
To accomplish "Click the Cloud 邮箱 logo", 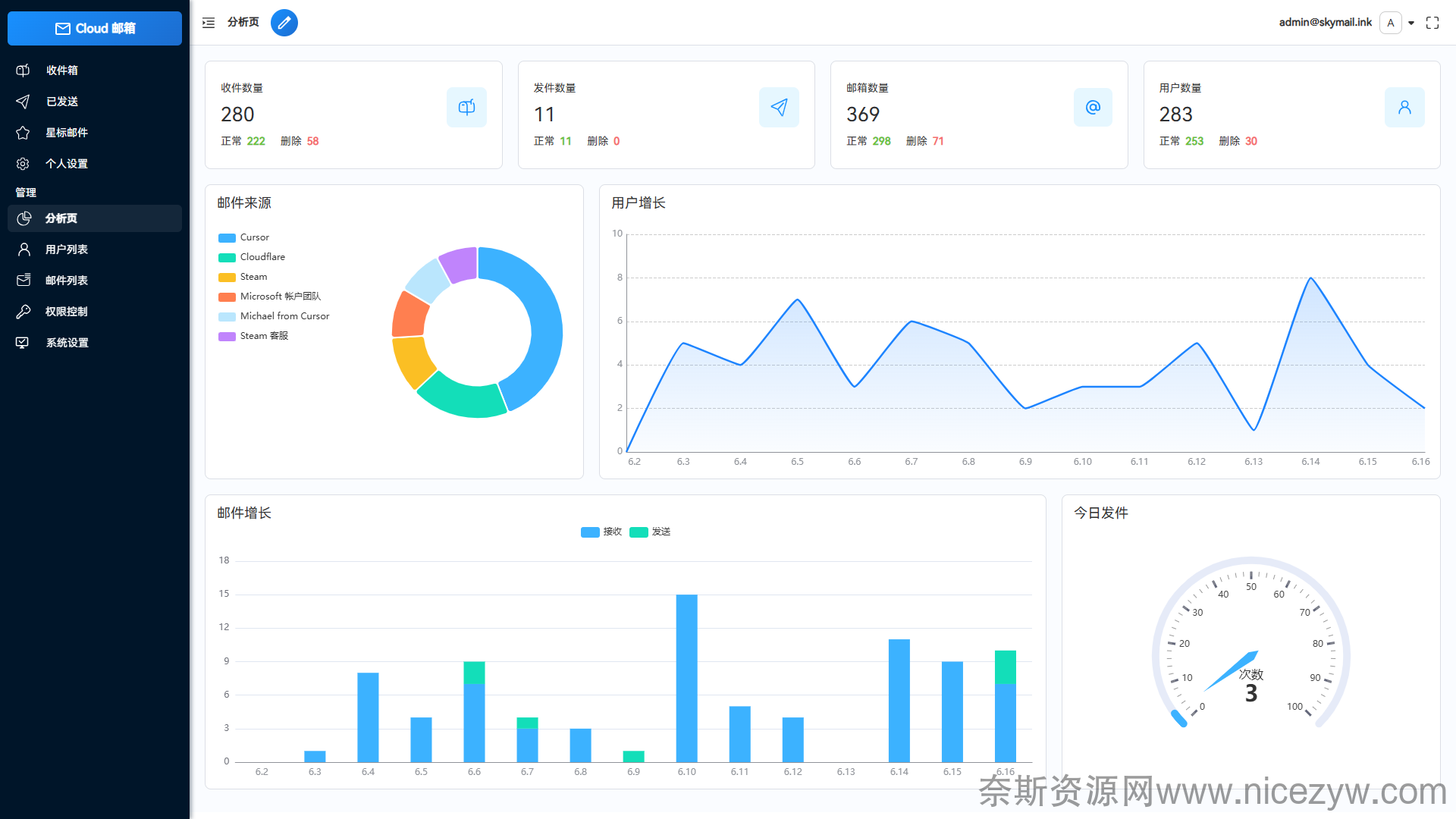I will (95, 29).
